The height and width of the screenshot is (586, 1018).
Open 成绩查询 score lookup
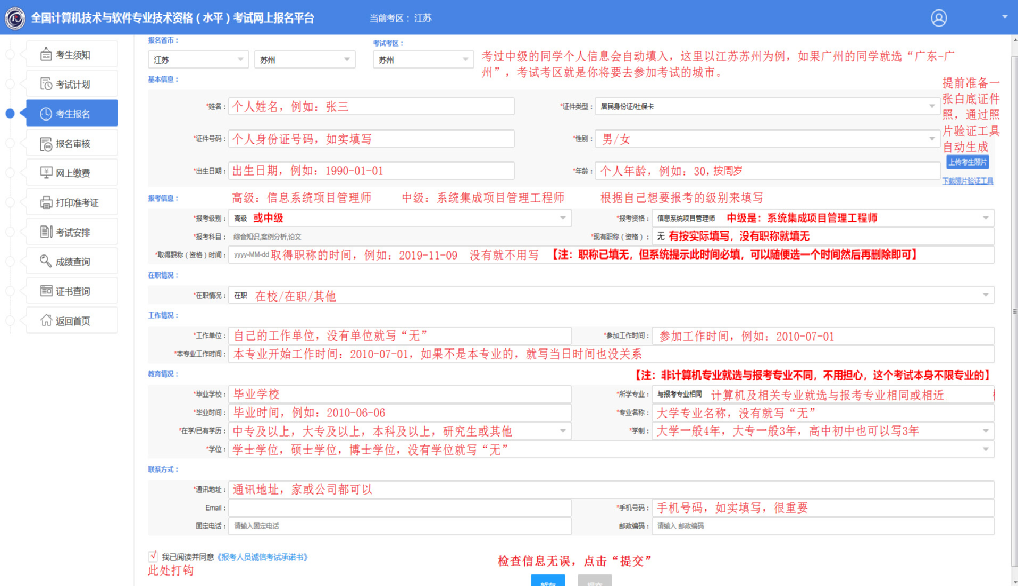72,262
